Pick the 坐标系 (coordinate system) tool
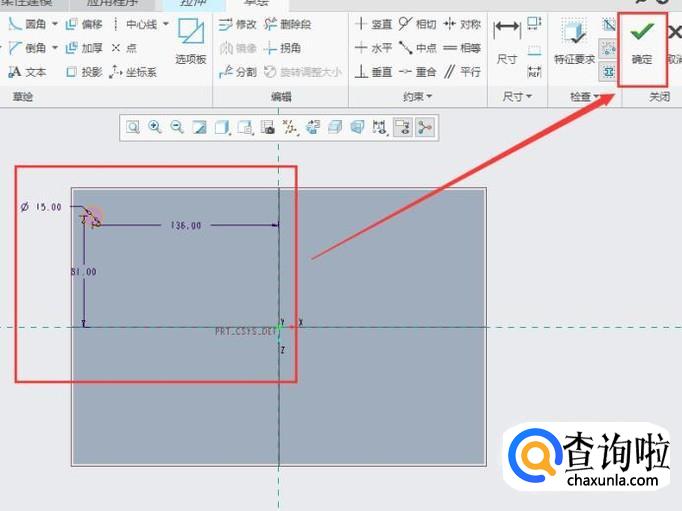Screen dimensions: 682x511 [x=133, y=72]
